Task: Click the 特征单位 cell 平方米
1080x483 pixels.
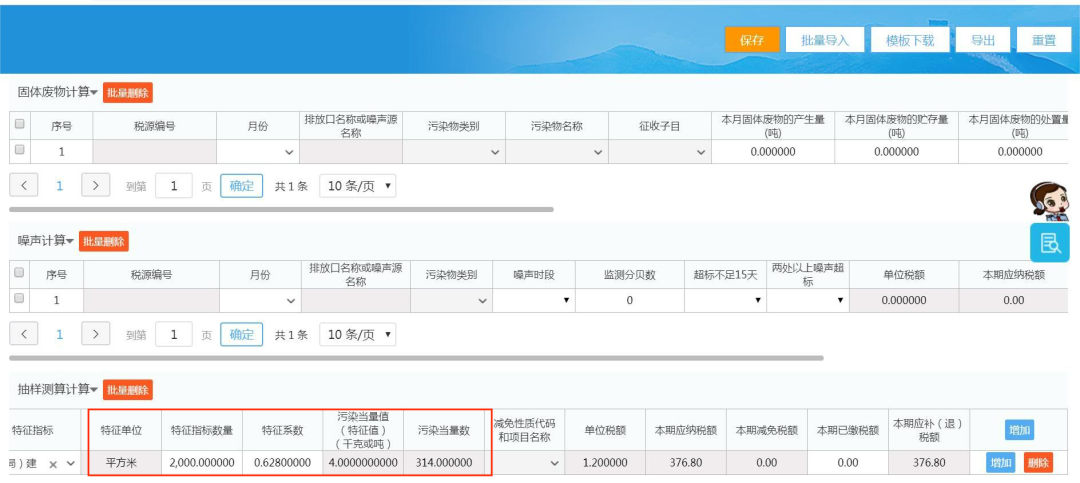Action: tap(121, 463)
